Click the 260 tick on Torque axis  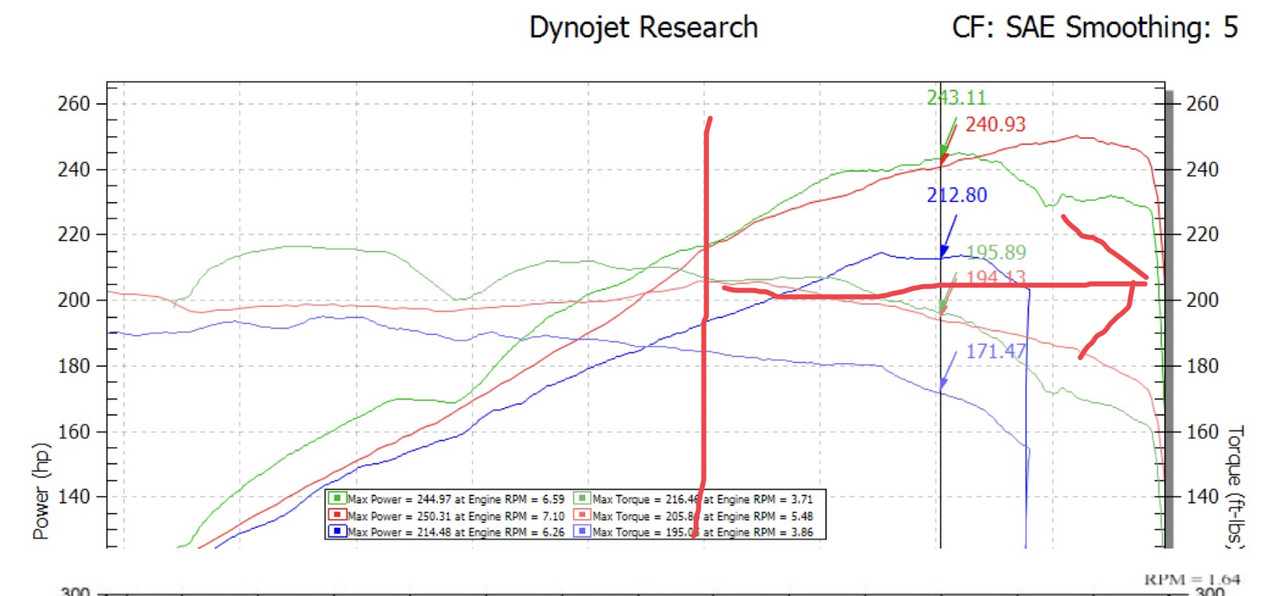1201,104
